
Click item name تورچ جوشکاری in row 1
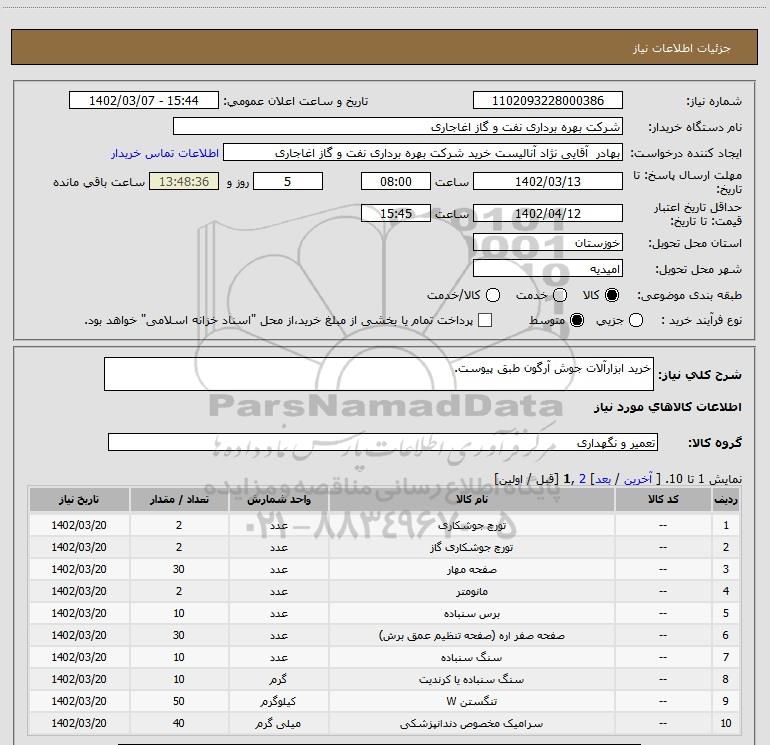tap(471, 525)
